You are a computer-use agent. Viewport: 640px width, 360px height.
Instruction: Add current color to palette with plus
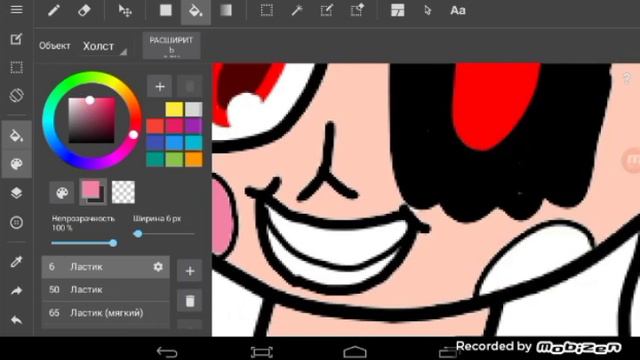(160, 86)
